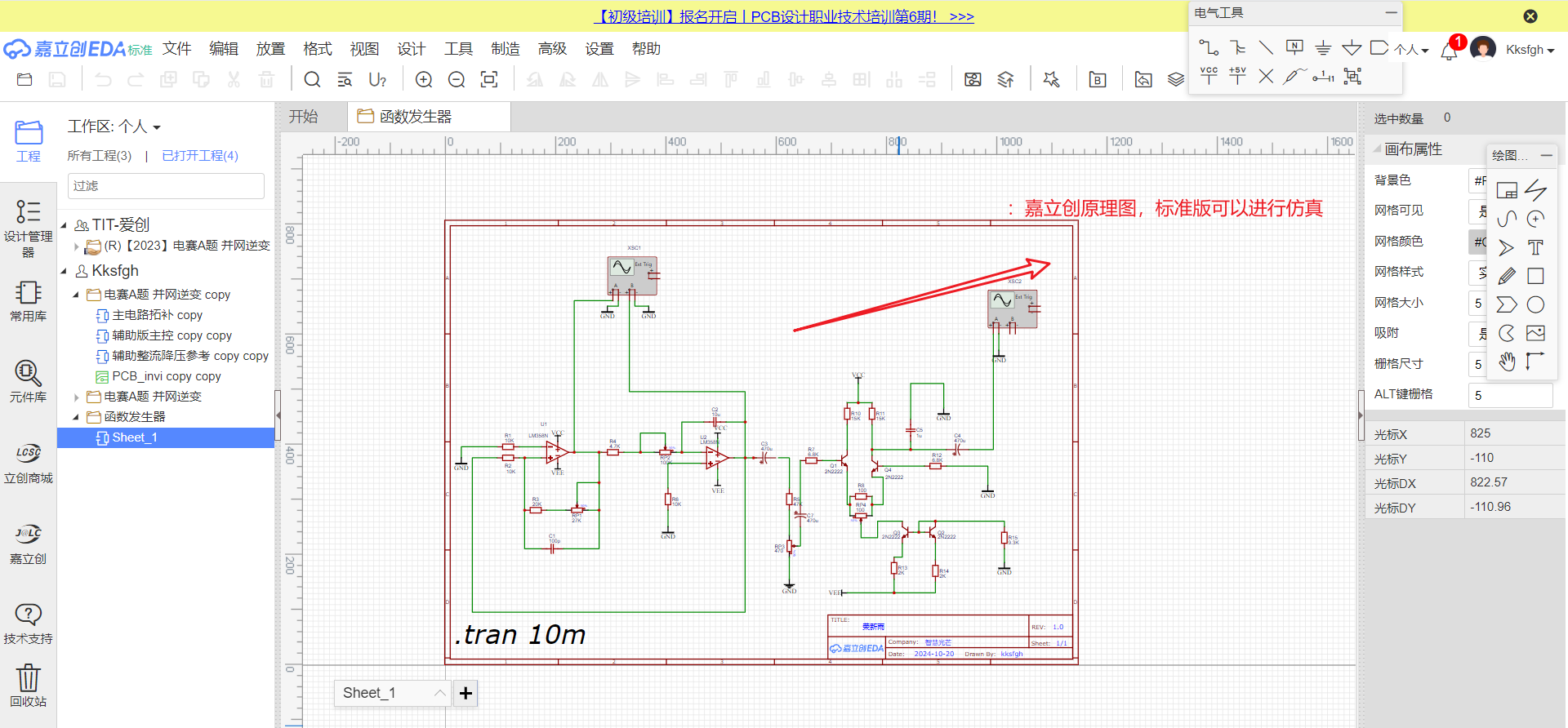
Task: Open PCB_invi copy copy in tree
Action: click(x=167, y=376)
